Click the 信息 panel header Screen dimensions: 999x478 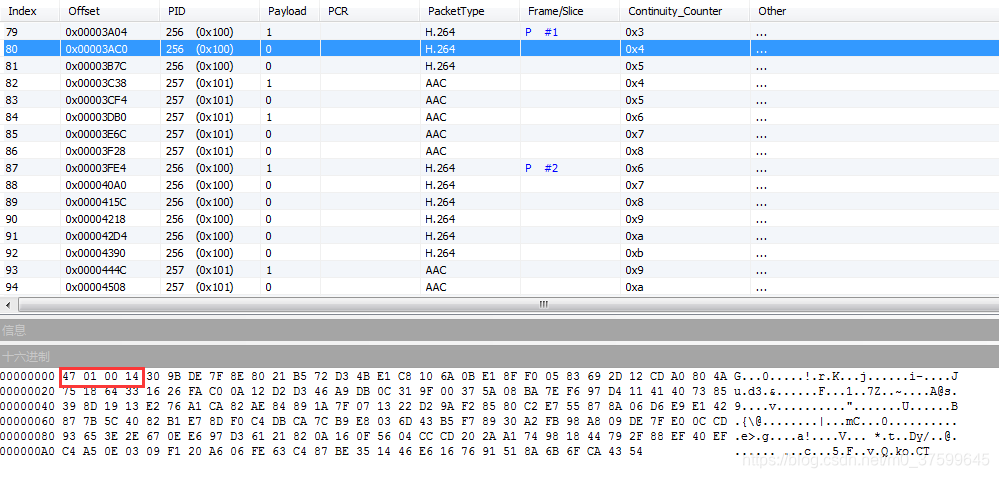[500, 330]
